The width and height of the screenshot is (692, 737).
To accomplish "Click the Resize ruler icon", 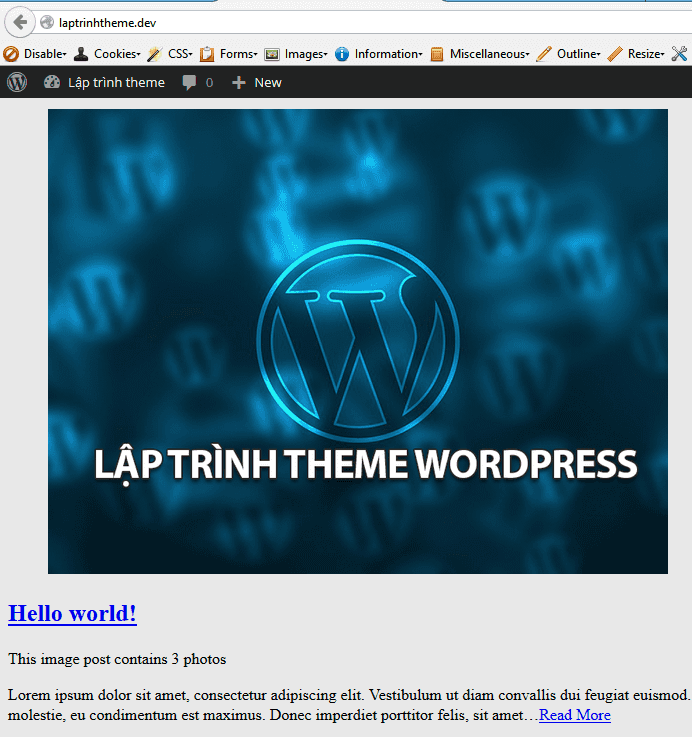I will click(614, 54).
